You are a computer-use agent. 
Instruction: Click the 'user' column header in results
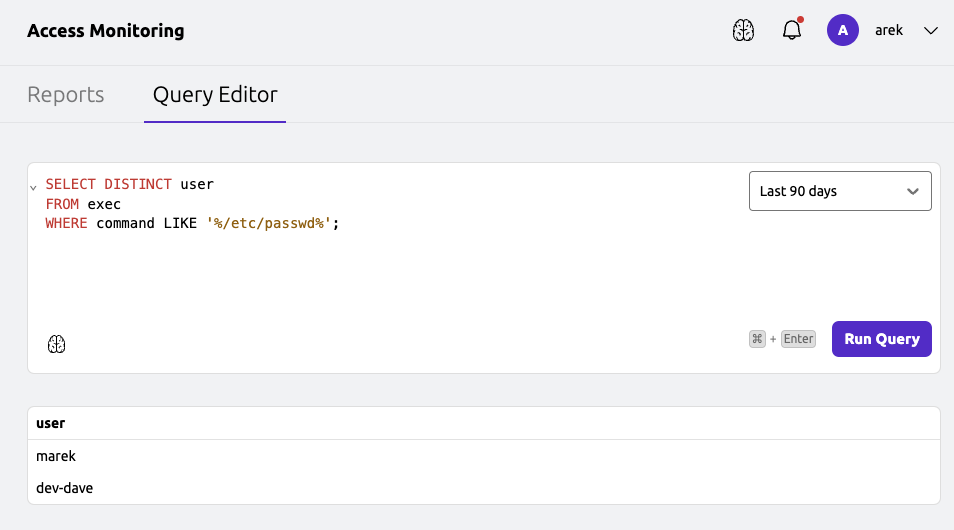[x=51, y=423]
